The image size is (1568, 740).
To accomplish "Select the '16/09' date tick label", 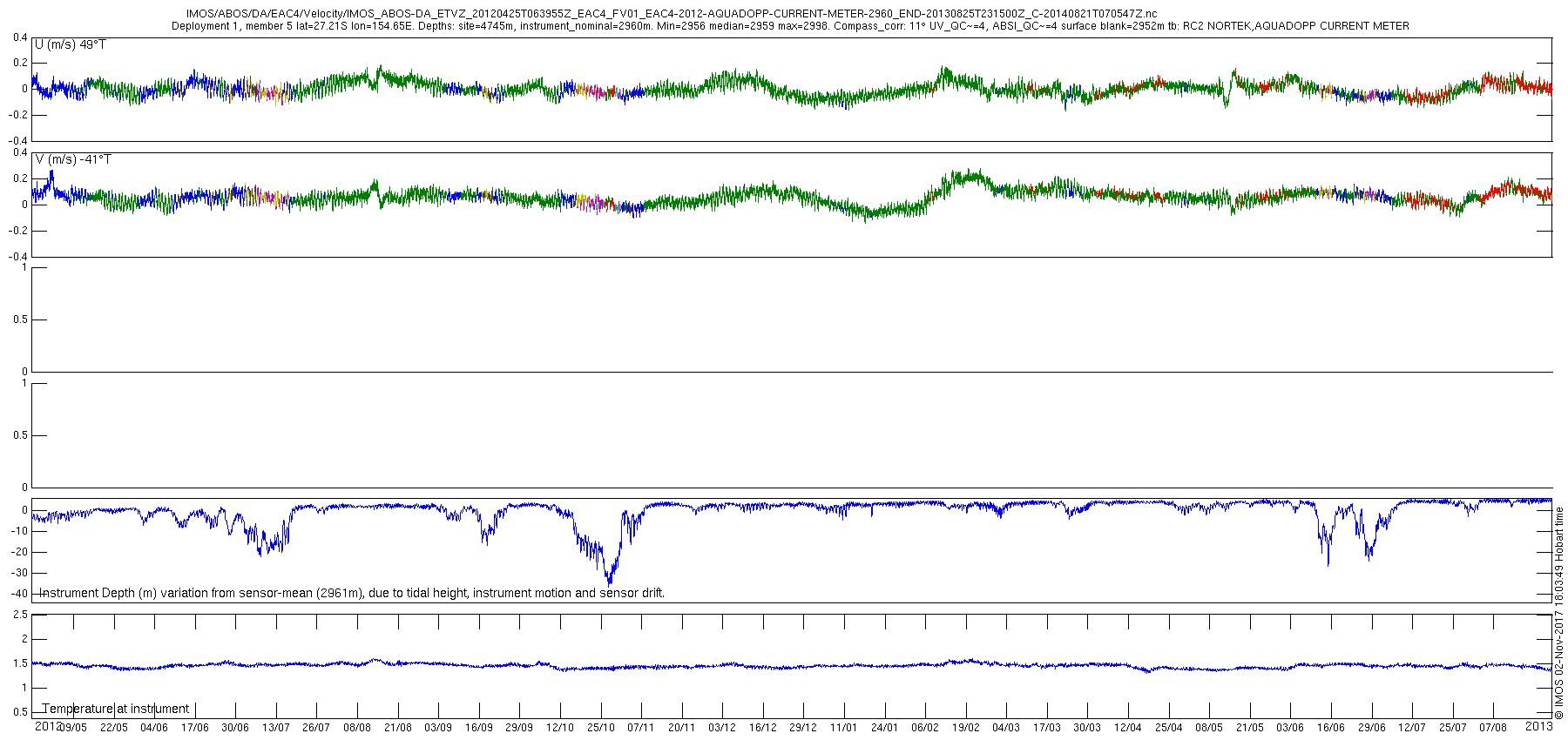I will click(479, 728).
